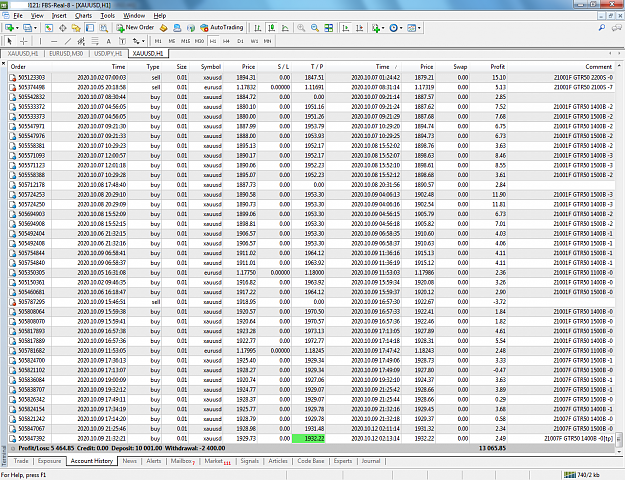Click the New Order button
This screenshot has height=480, width=625.
click(x=135, y=28)
